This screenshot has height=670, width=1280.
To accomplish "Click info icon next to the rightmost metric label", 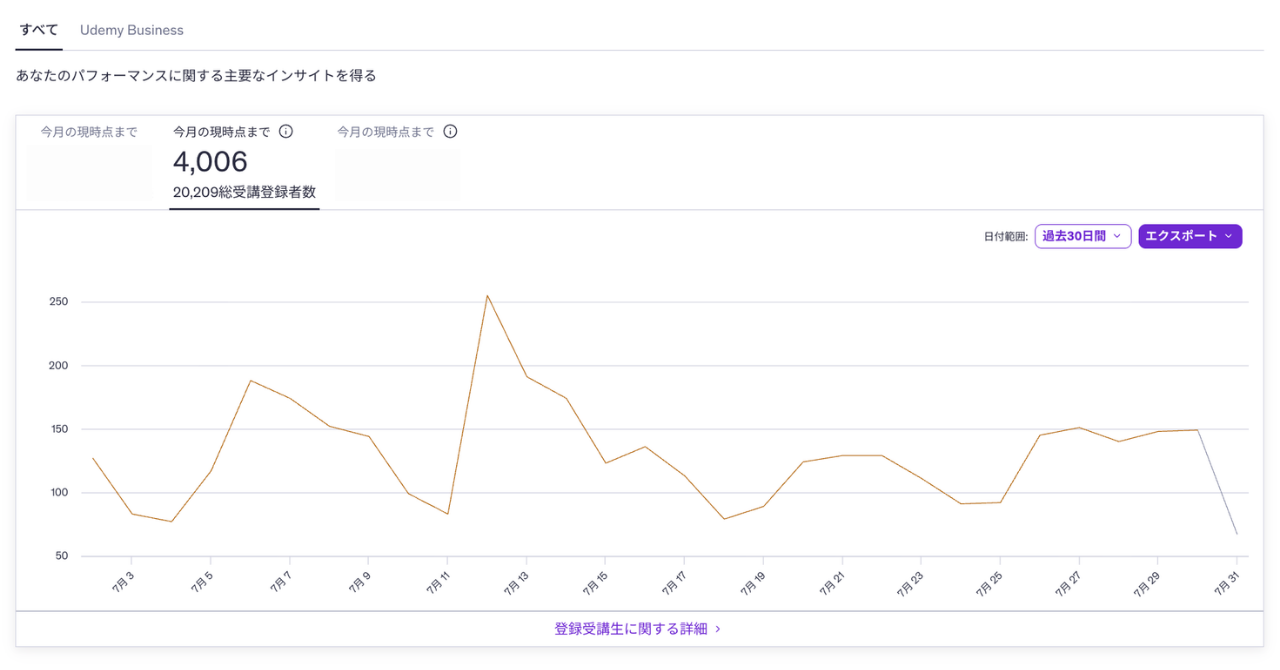I will pos(450,131).
